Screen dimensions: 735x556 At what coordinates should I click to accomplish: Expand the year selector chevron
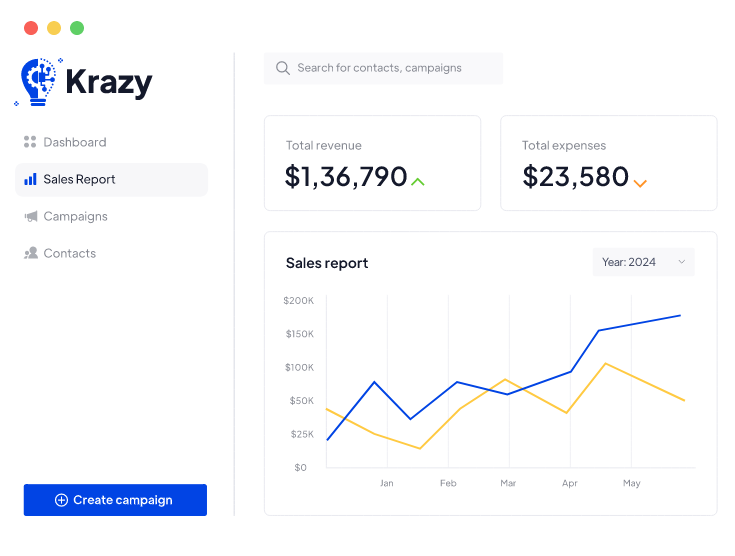tap(682, 262)
